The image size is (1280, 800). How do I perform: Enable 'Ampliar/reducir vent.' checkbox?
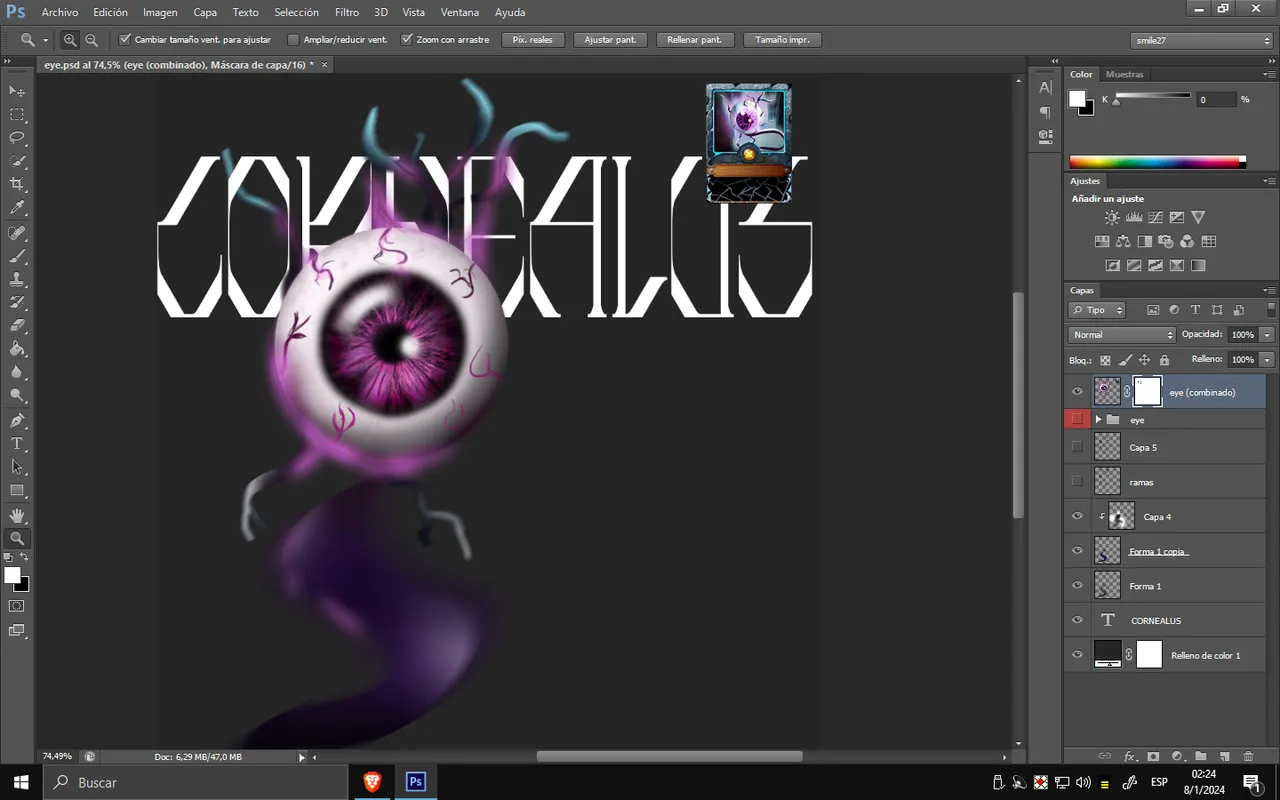click(x=293, y=40)
